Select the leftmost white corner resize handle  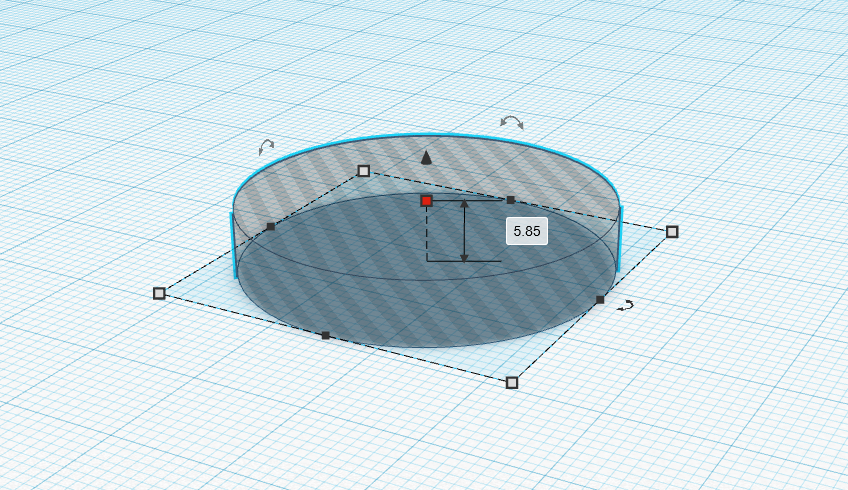(x=159, y=293)
